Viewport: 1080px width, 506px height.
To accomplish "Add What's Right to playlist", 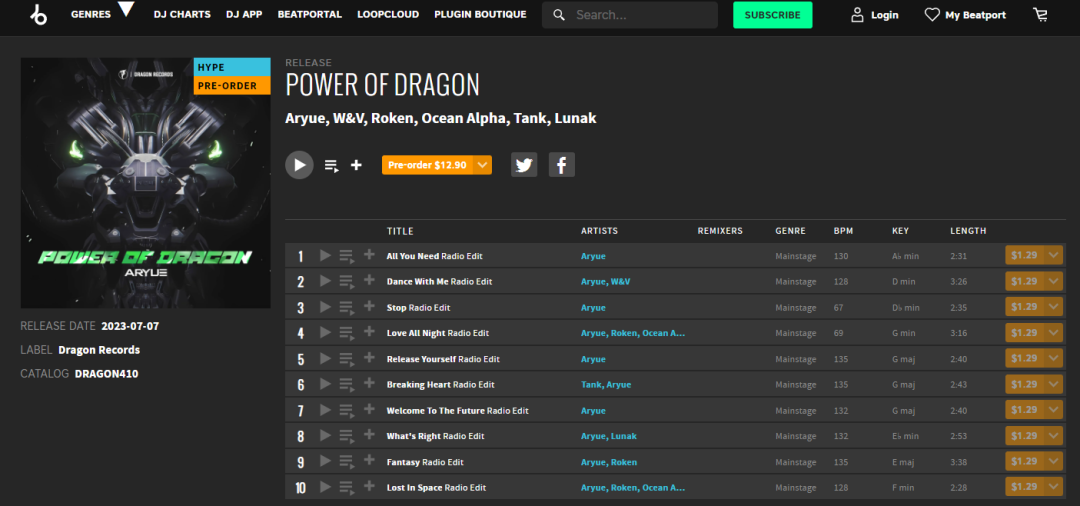I will point(369,436).
